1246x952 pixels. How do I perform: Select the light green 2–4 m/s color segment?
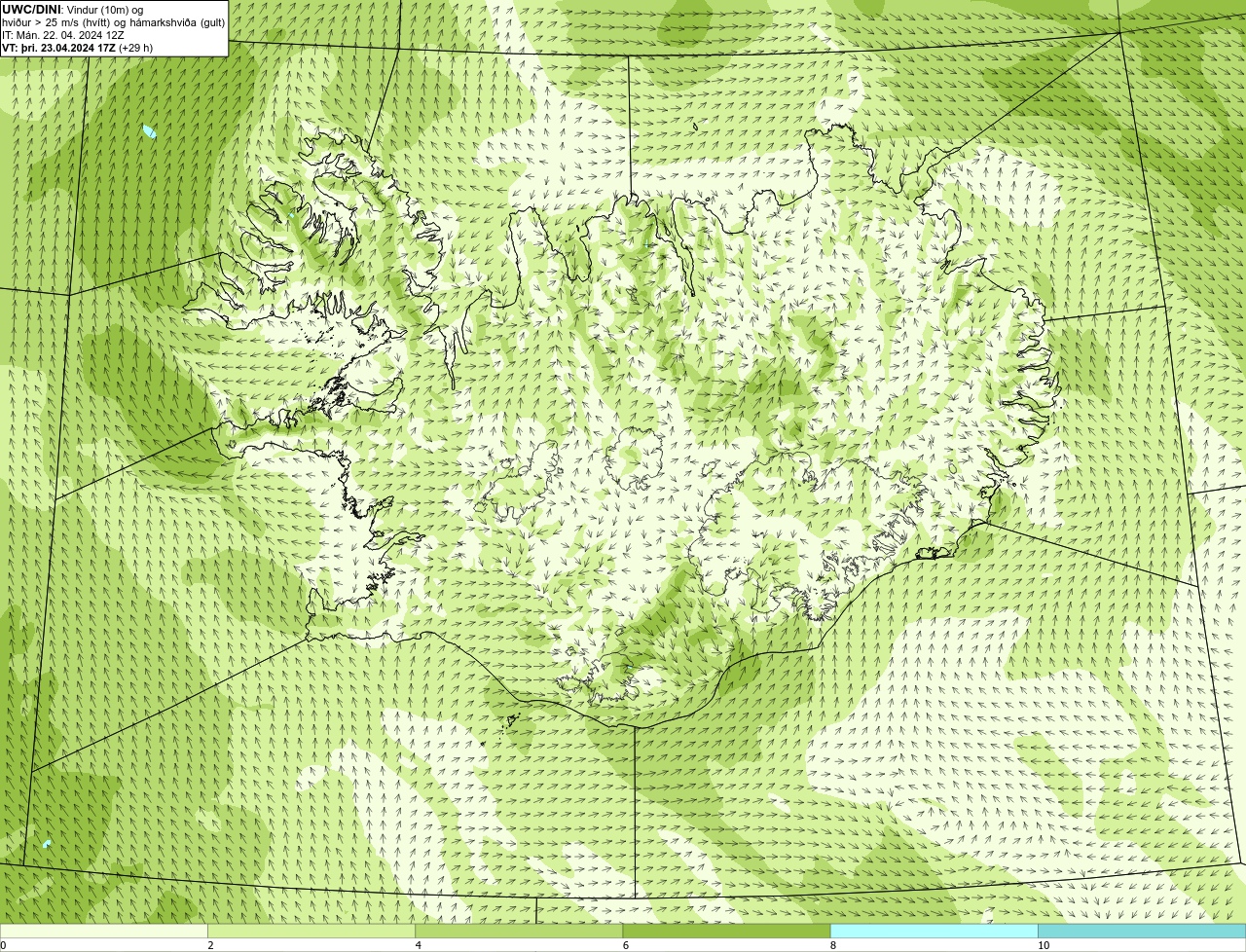(311, 932)
